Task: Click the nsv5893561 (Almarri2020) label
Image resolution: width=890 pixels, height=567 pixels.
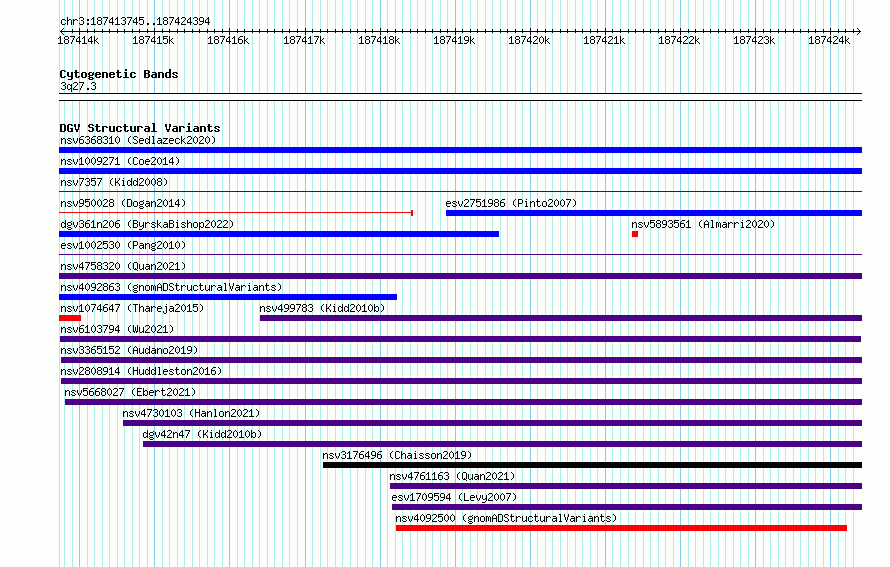Action: [x=703, y=224]
